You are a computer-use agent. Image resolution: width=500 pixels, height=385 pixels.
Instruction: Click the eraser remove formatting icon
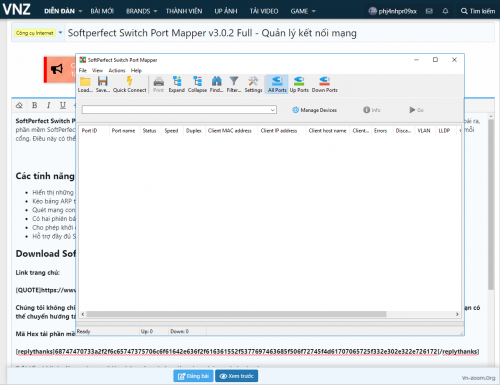click(19, 105)
